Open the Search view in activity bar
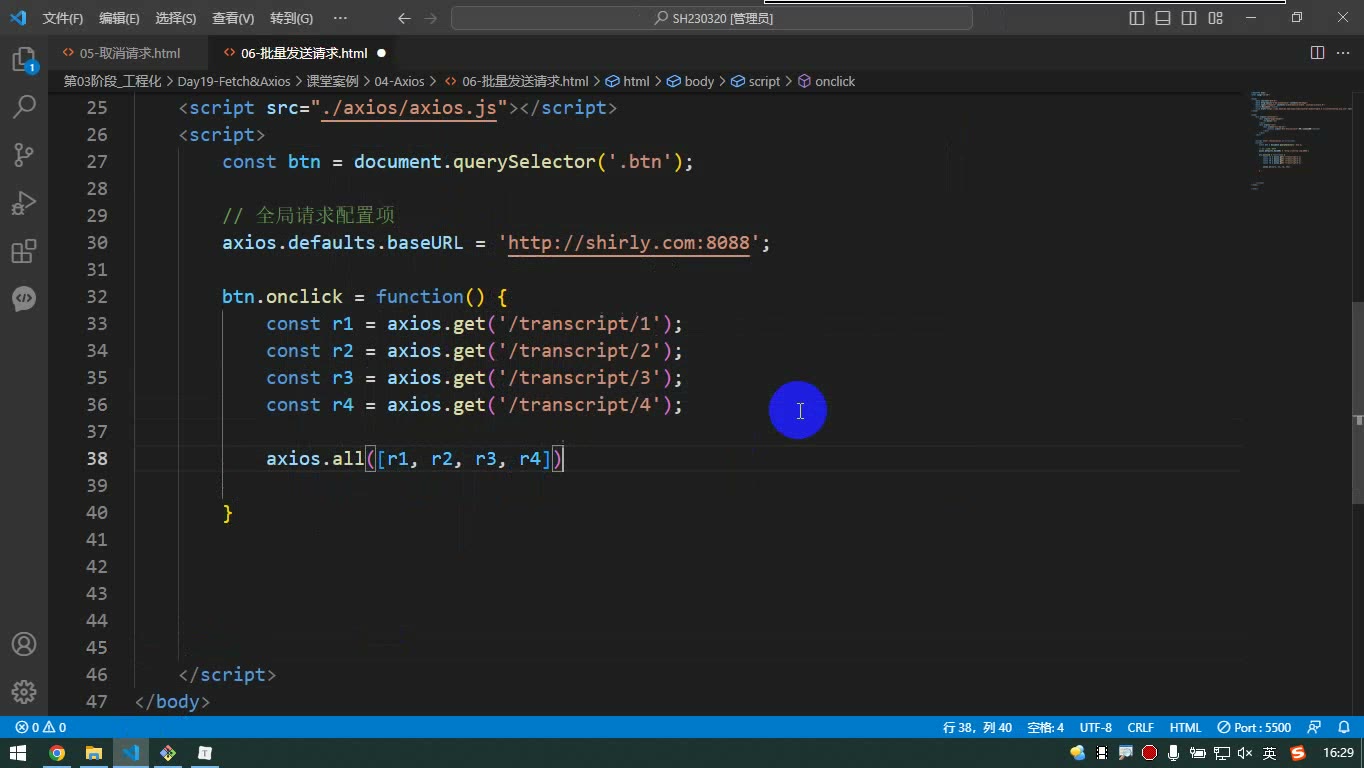 (24, 107)
